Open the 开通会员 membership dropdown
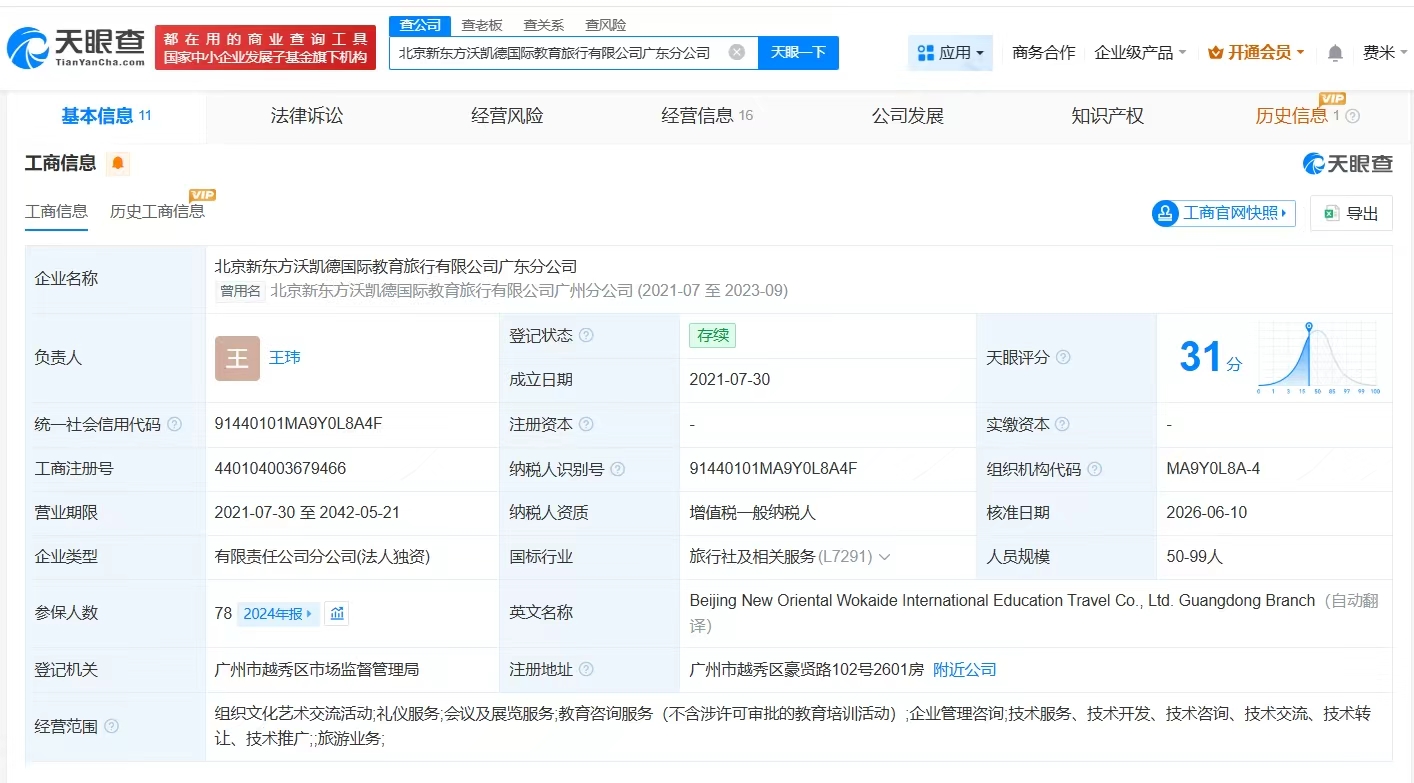Screen dimensions: 1414x783 pos(1255,53)
